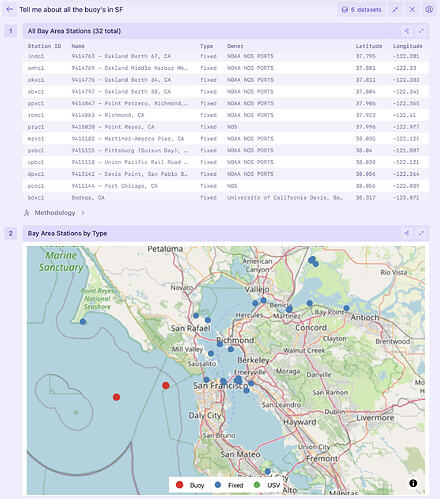Image resolution: width=440 pixels, height=499 pixels.
Task: Go back using the left arrow icon
Action: (9, 9)
